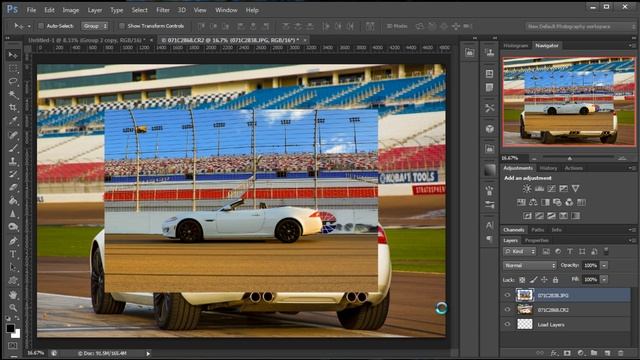Toggle lock image pixels brush icon
Image resolution: width=640 pixels, height=360 pixels.
533,280
